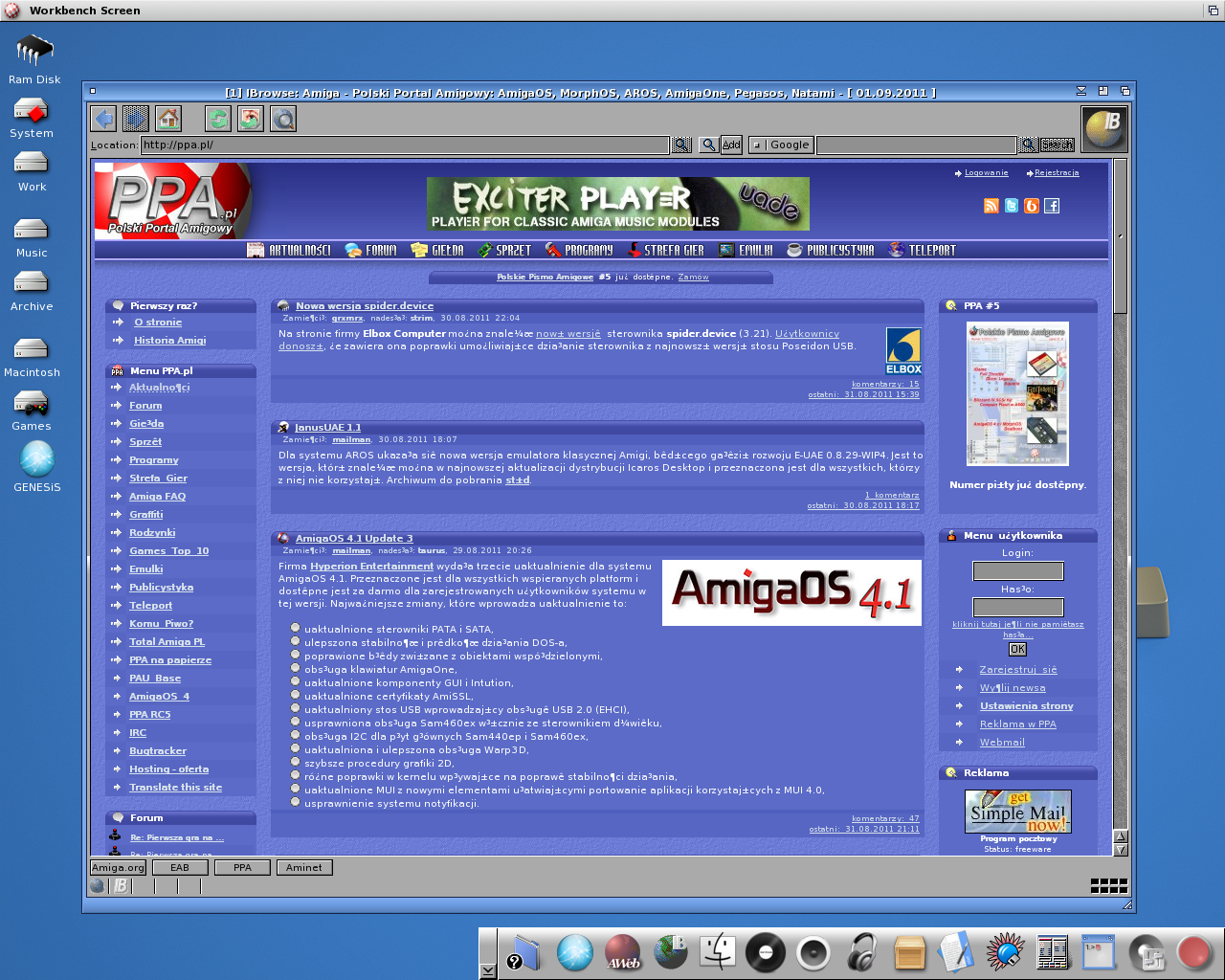Open the SPRZĘT menu item
The height and width of the screenshot is (980, 1225).
click(504, 250)
